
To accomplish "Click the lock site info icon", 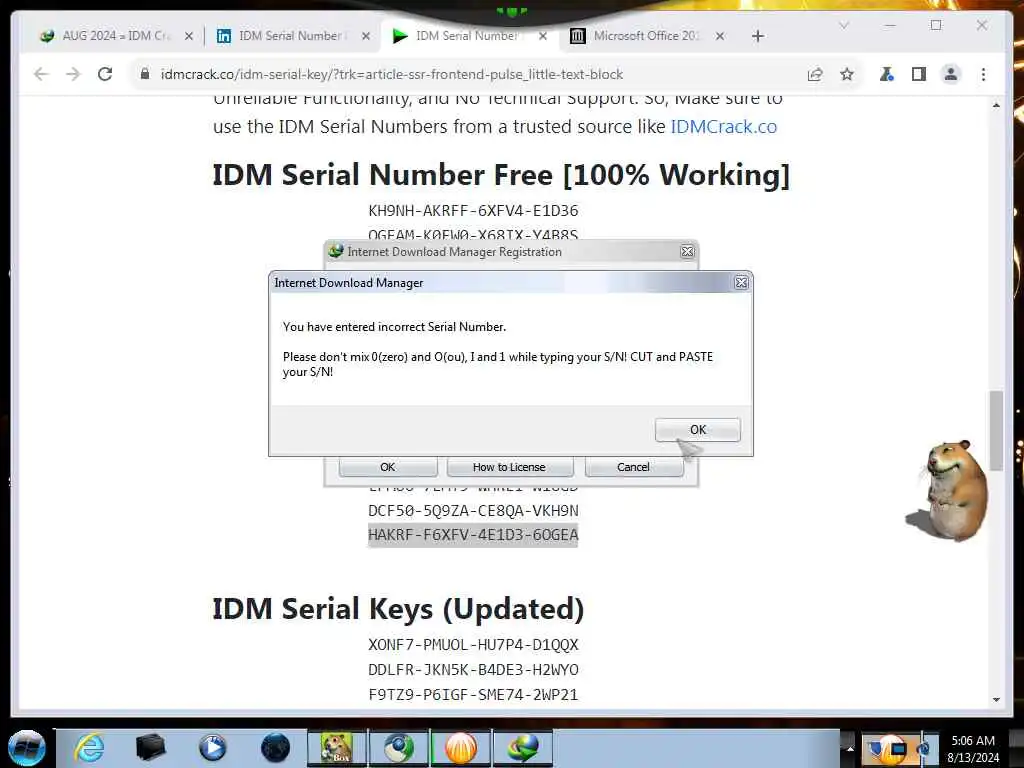I will pos(145,74).
